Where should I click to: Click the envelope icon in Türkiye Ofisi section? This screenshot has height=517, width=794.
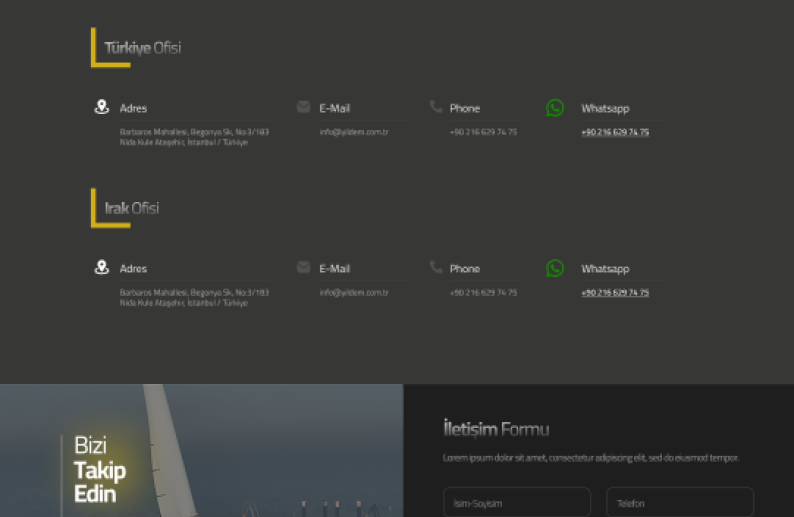(x=303, y=107)
